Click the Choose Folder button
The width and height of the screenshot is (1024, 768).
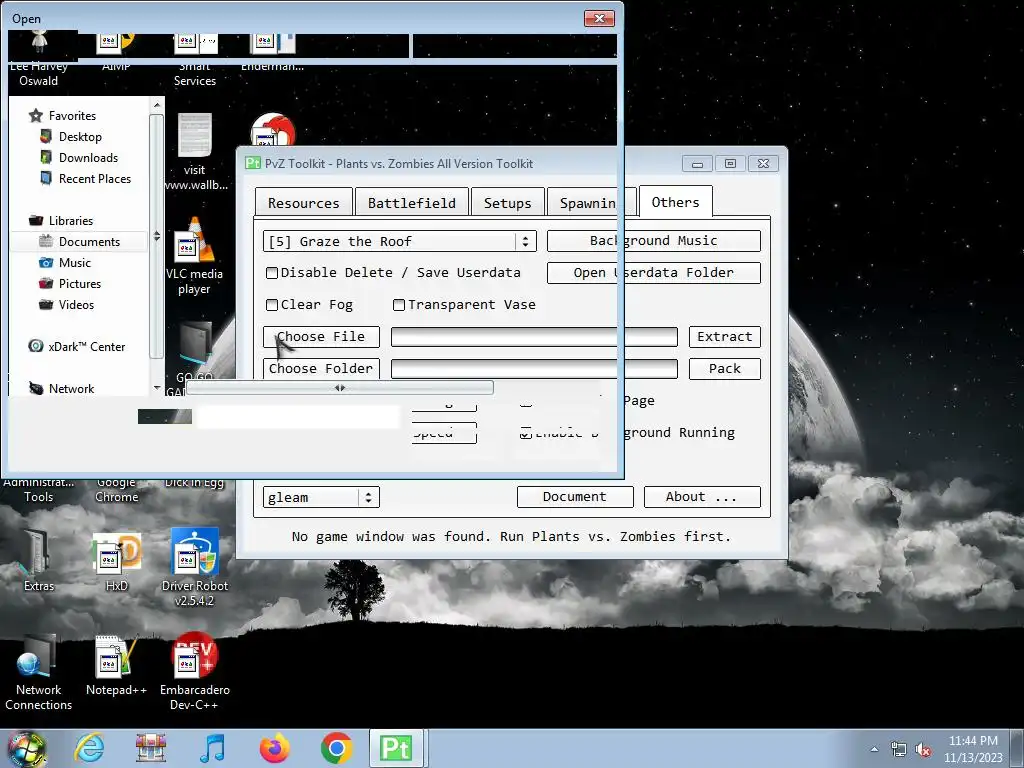(x=321, y=368)
